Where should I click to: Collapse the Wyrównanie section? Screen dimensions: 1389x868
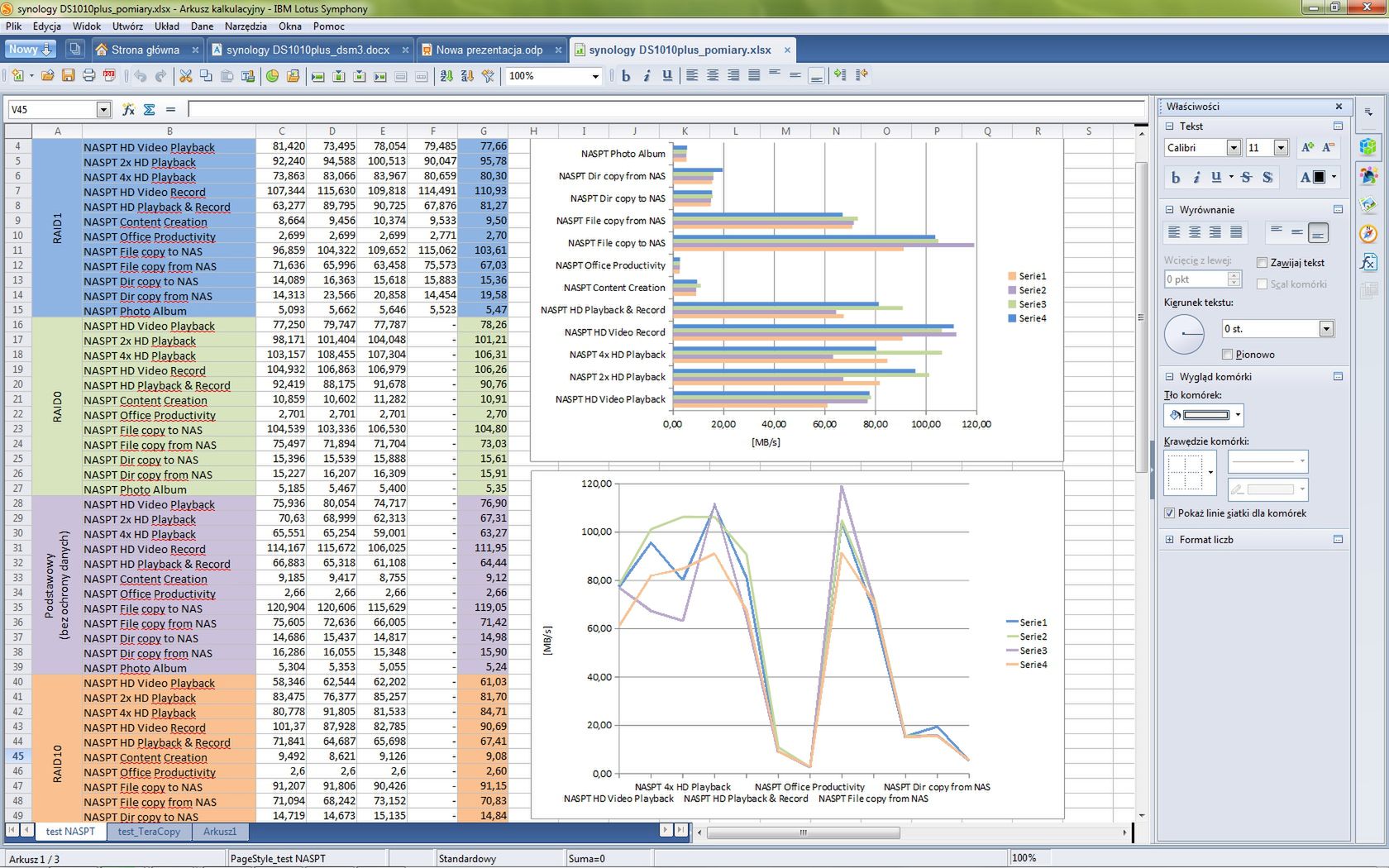click(x=1169, y=210)
